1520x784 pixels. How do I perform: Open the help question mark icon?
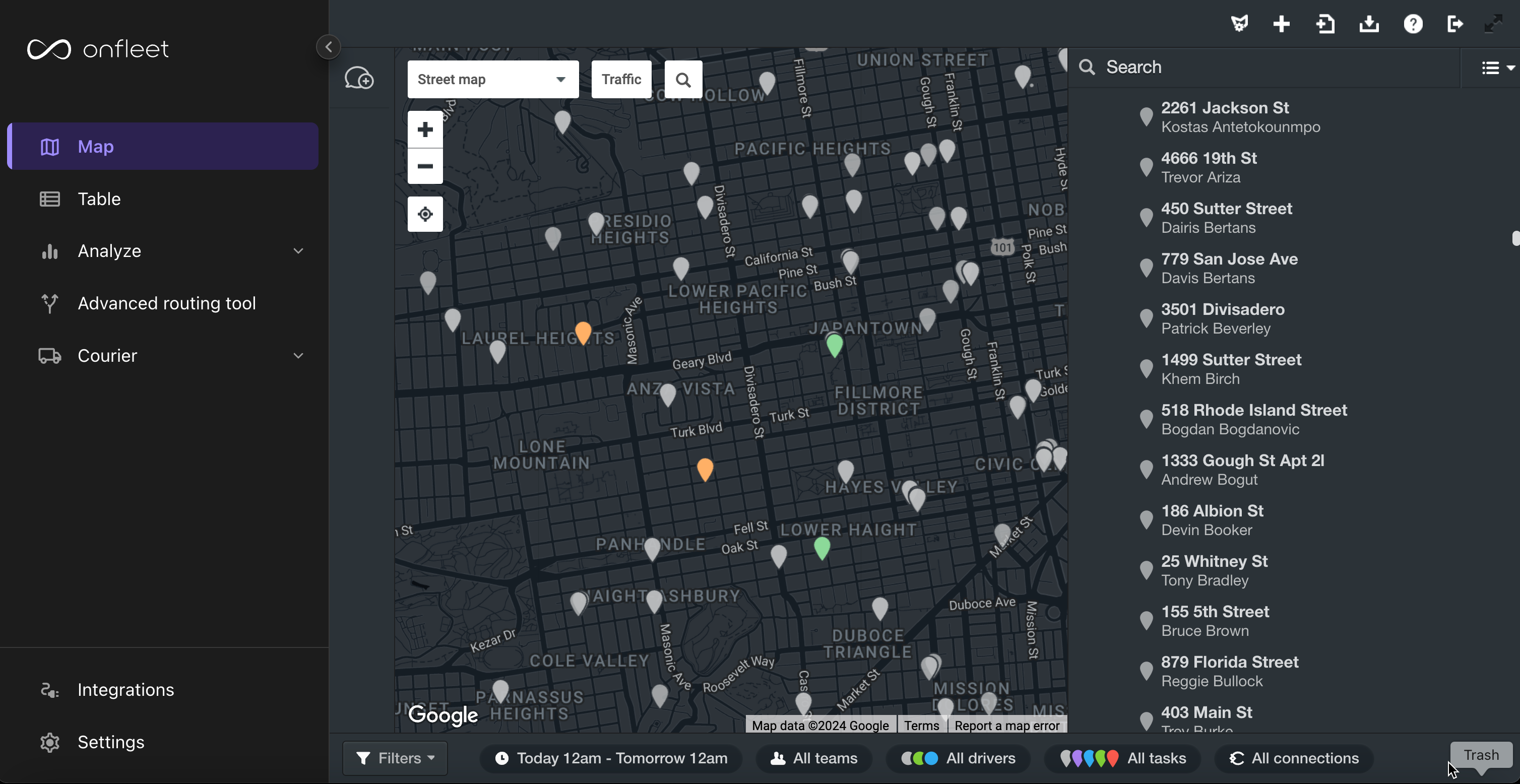[1413, 24]
